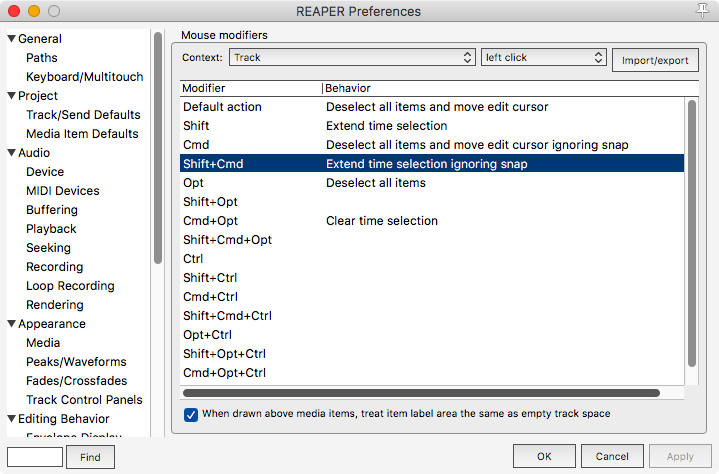The width and height of the screenshot is (719, 474).
Task: Click 'Extend time selection' behavior for Shift
Action: (387, 126)
